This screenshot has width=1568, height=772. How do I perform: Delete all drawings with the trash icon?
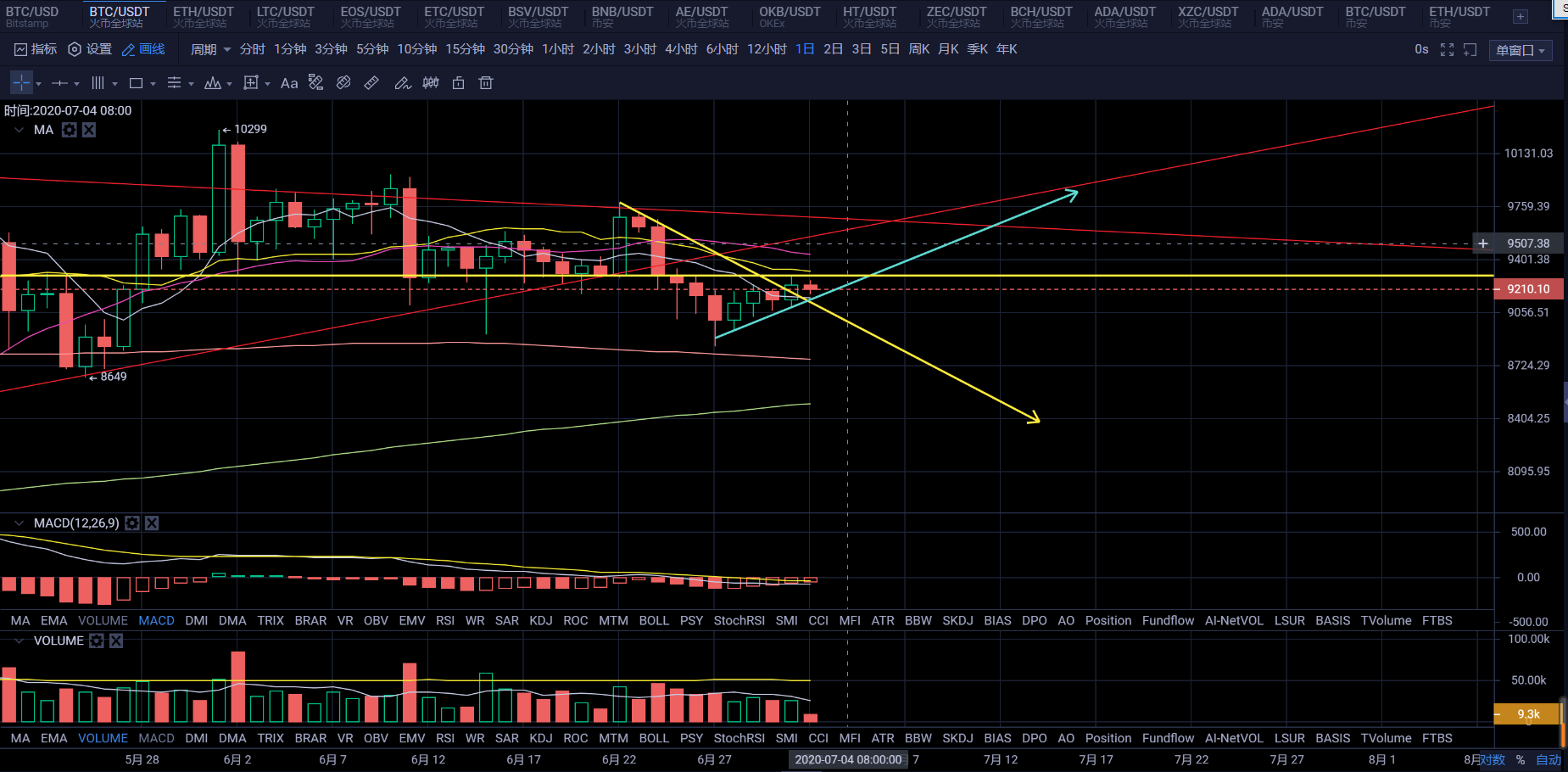[486, 82]
